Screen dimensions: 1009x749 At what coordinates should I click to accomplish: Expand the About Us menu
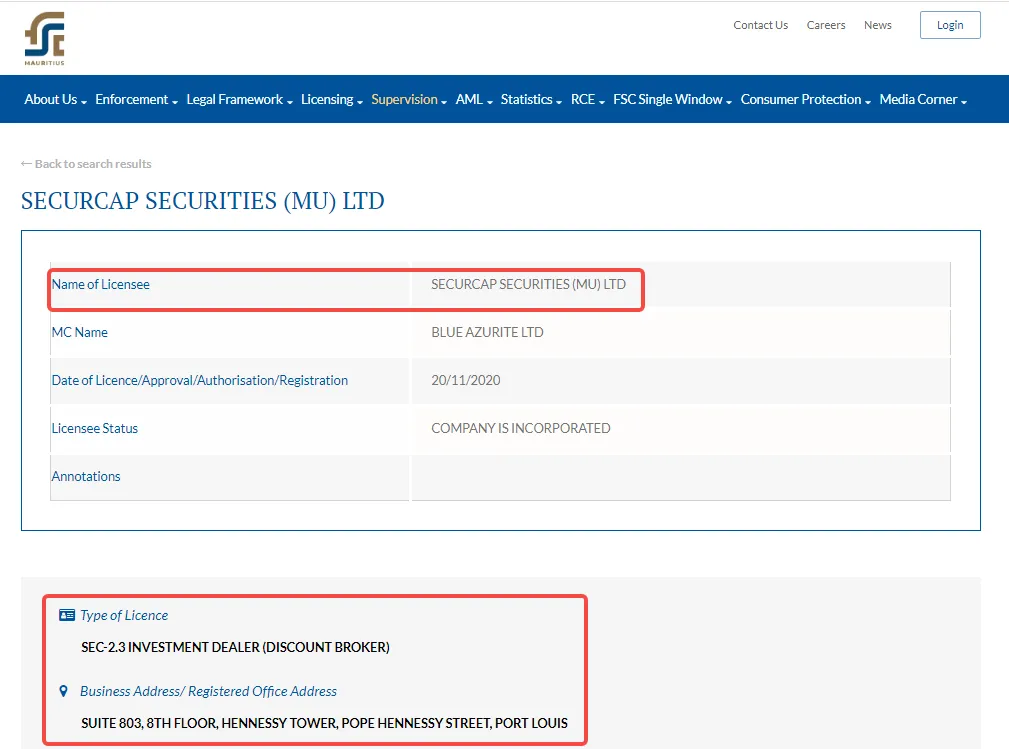point(55,100)
